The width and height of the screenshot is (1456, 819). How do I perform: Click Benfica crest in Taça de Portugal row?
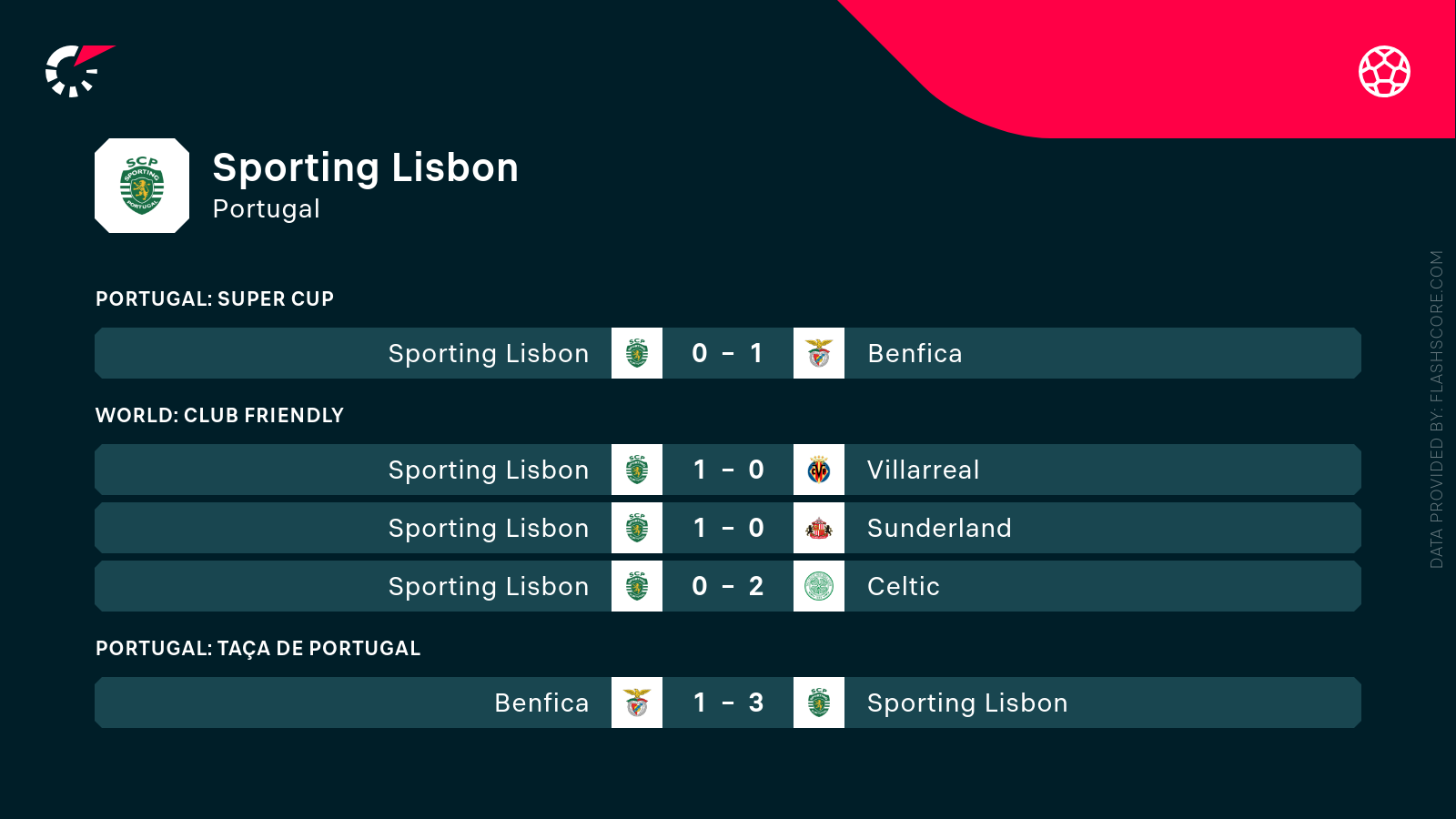pos(637,703)
